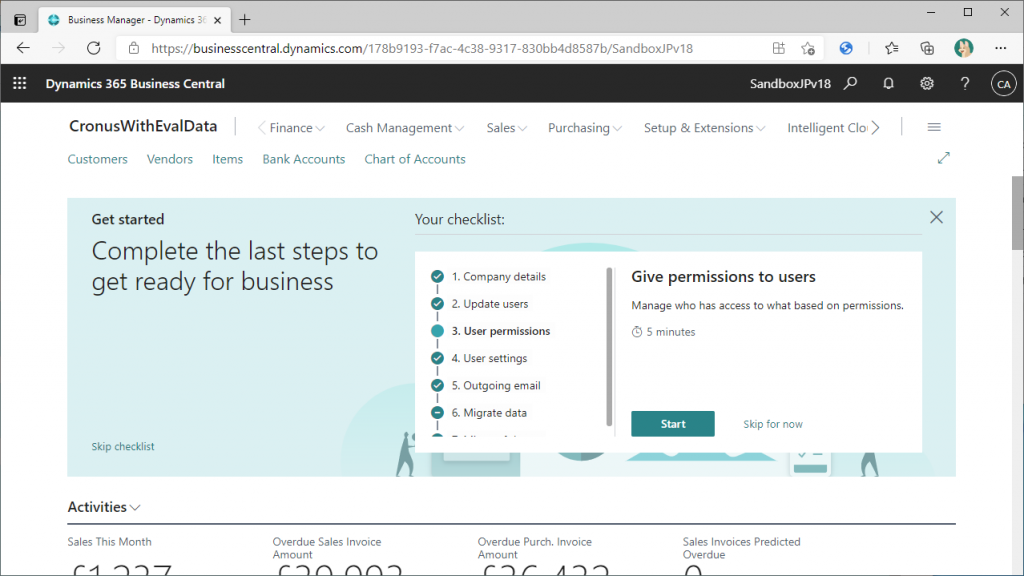Expand the Setup & Extensions menu
1024x576 pixels.
(704, 128)
